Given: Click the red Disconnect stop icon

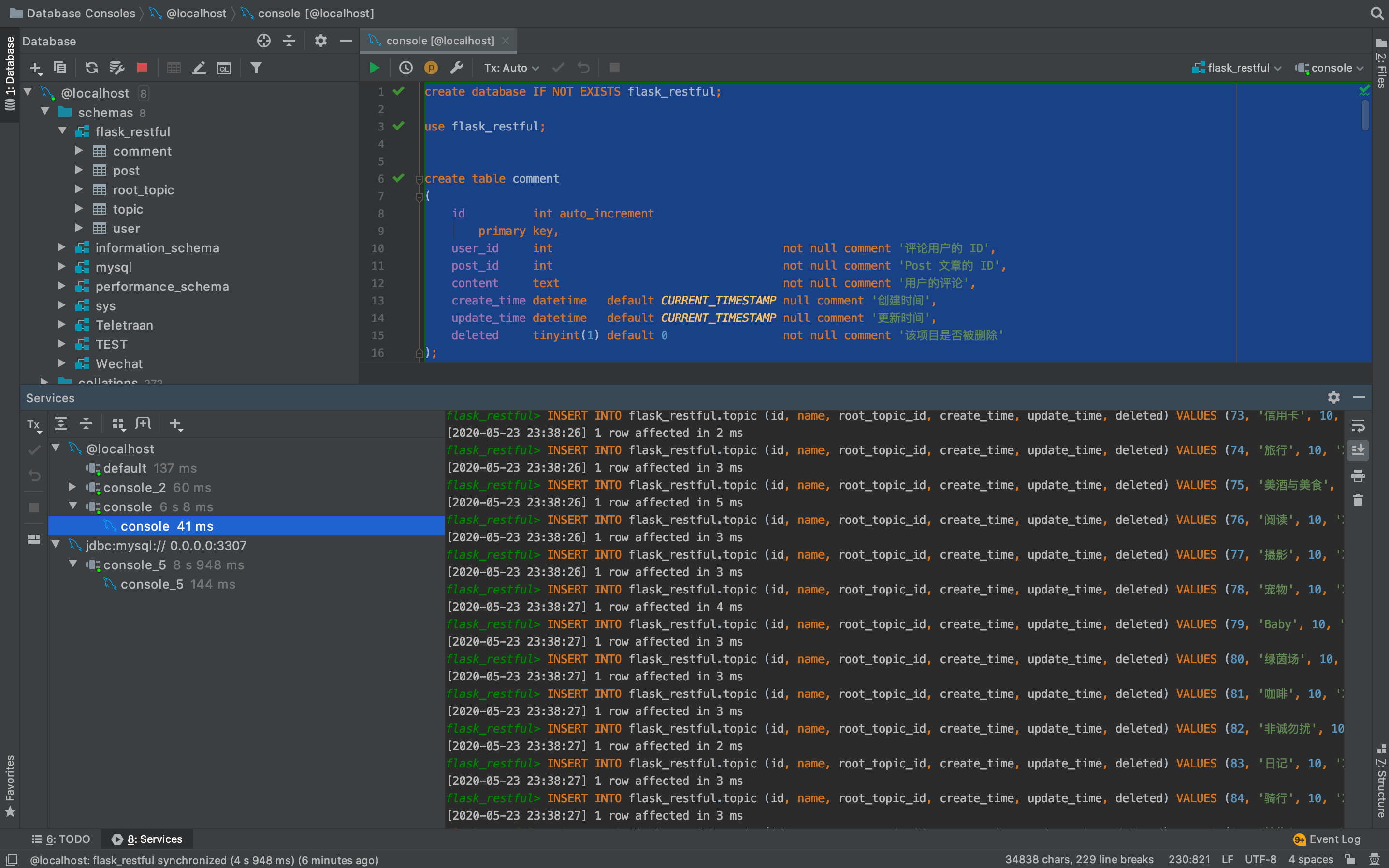Looking at the screenshot, I should click(142, 68).
